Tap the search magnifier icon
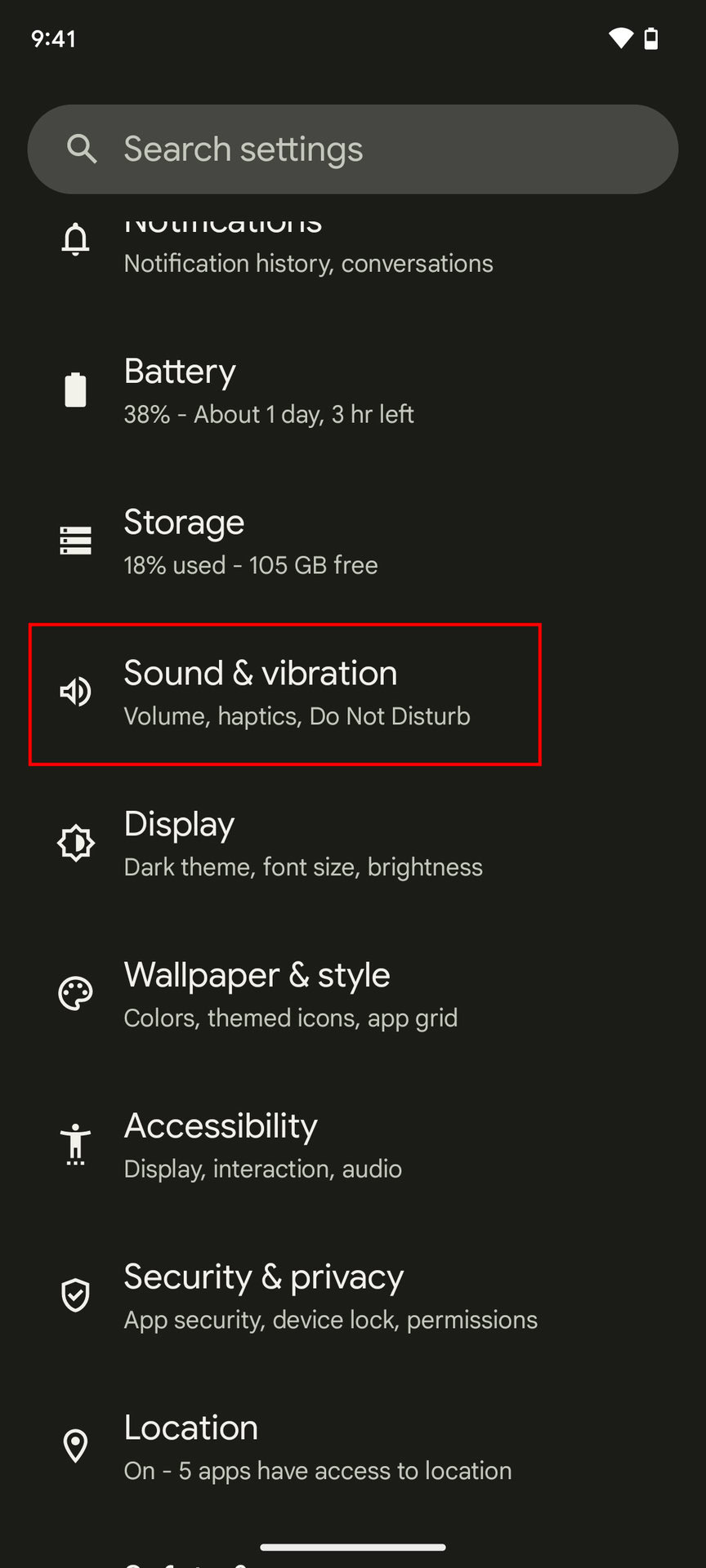Screen dimensions: 706x1568 (82, 149)
